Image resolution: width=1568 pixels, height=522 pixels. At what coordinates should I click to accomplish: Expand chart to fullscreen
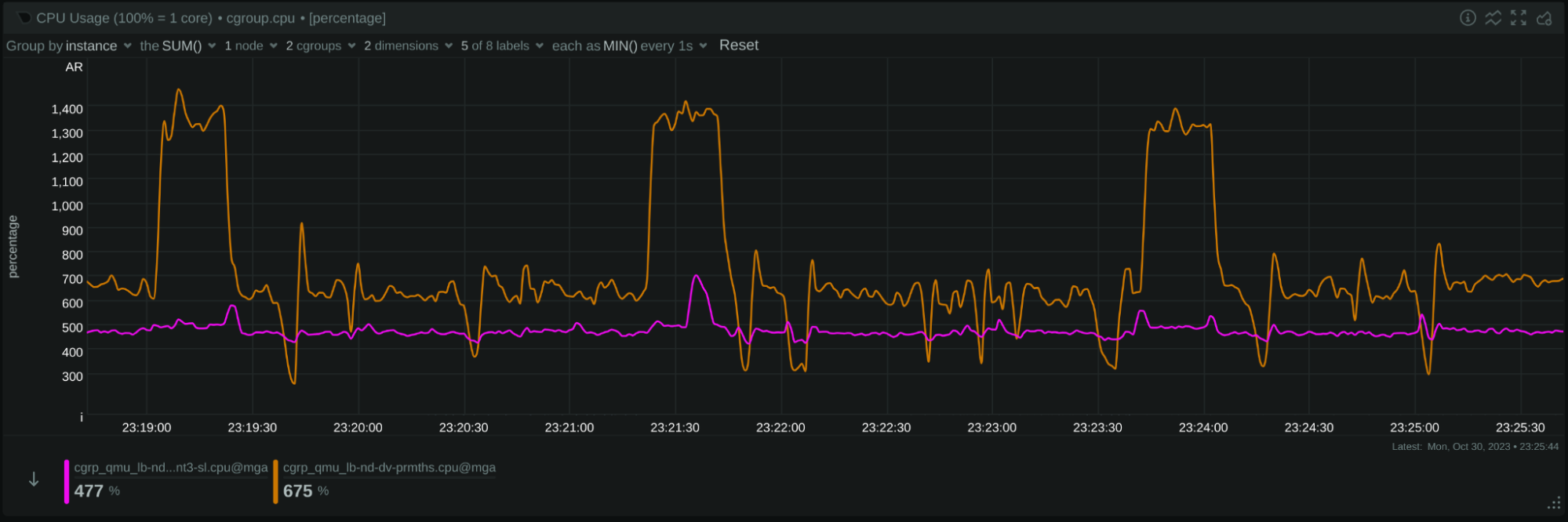pos(1519,18)
